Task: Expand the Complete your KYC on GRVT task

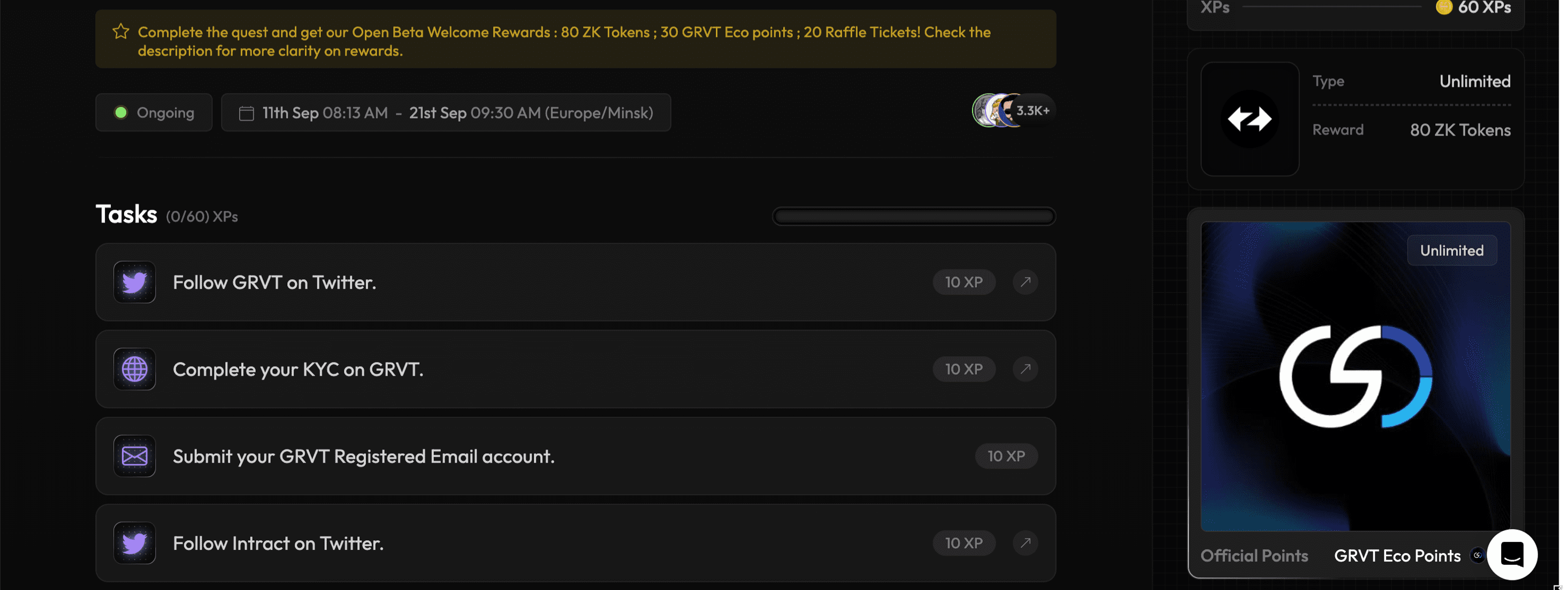Action: point(297,370)
